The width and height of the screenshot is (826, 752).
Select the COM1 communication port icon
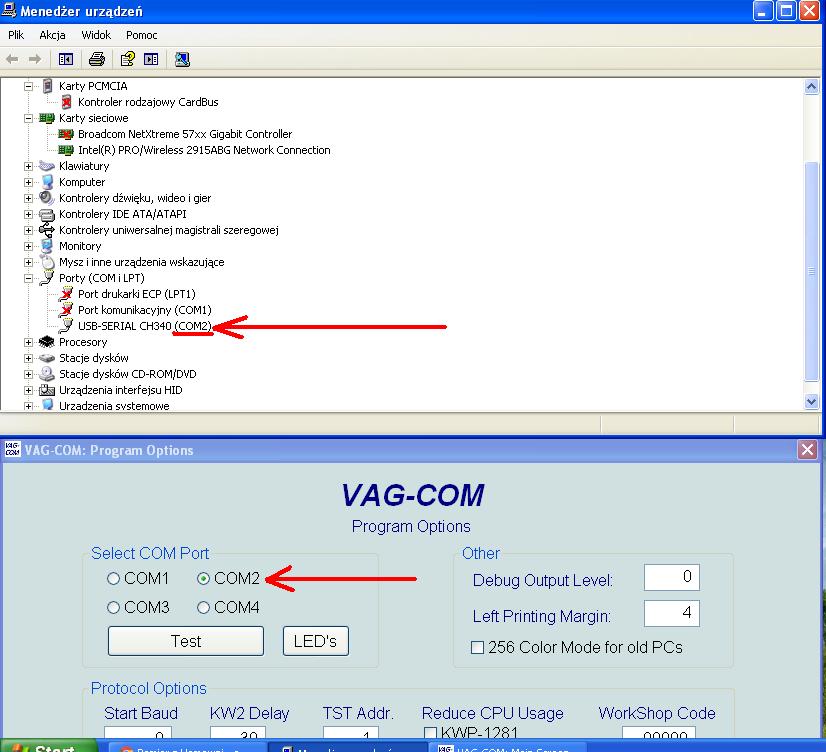(66, 310)
